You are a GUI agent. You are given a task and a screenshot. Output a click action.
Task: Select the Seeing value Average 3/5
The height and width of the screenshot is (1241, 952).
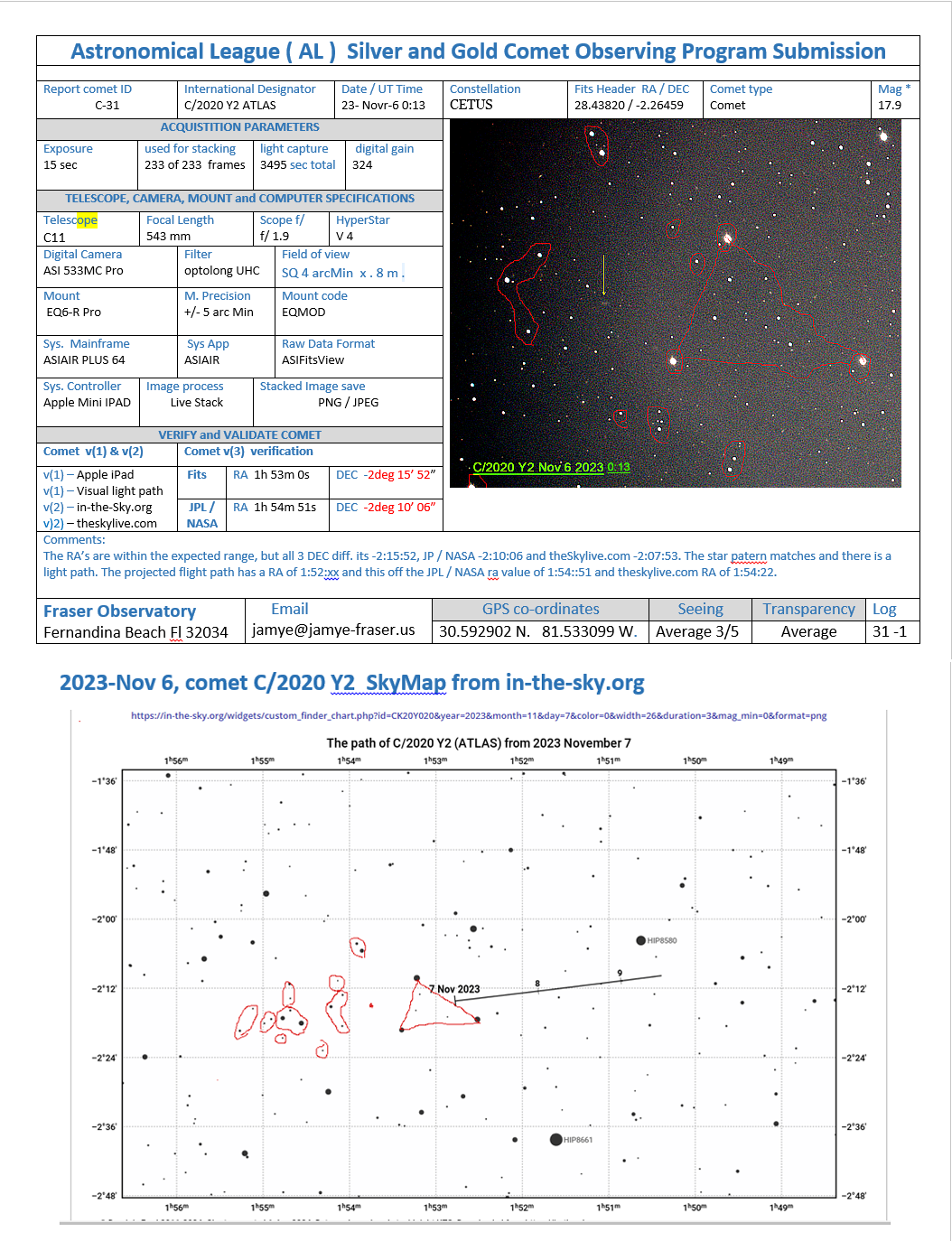pos(697,631)
